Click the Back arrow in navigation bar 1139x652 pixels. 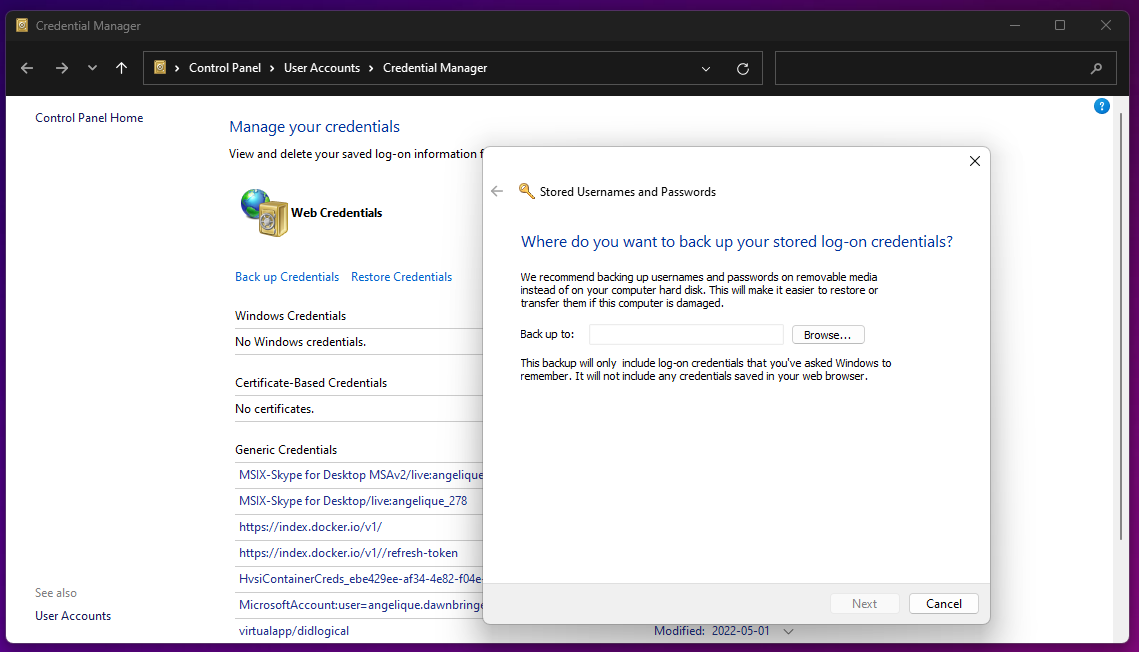click(27, 68)
